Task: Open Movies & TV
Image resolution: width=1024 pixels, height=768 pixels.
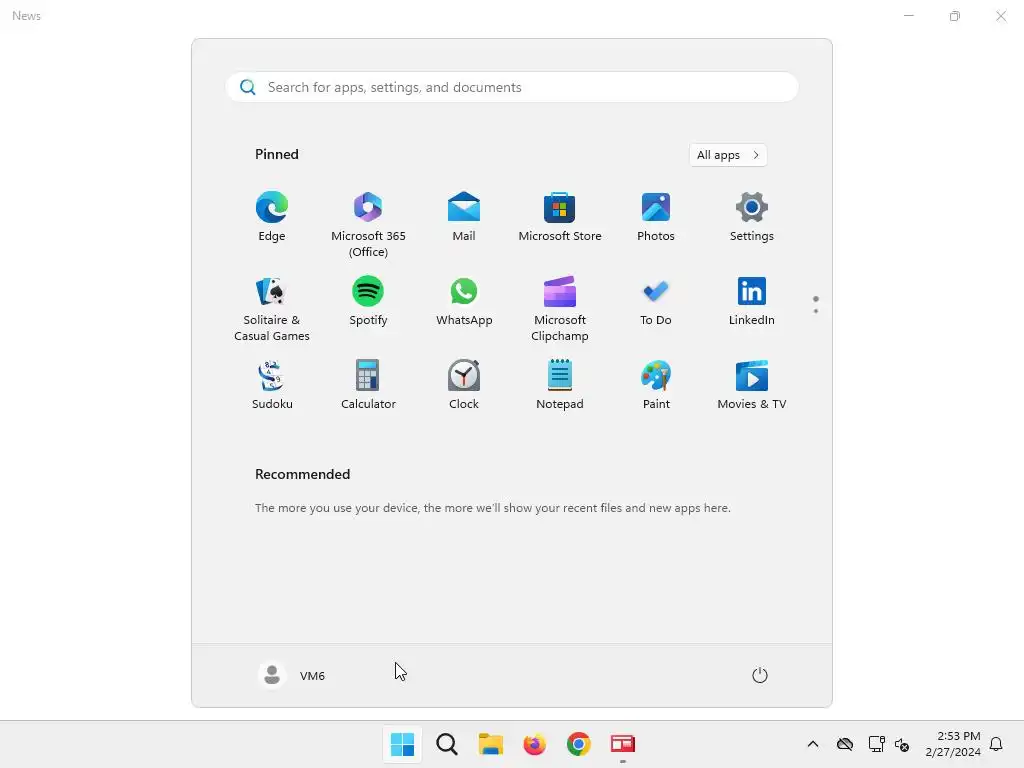Action: 752,385
